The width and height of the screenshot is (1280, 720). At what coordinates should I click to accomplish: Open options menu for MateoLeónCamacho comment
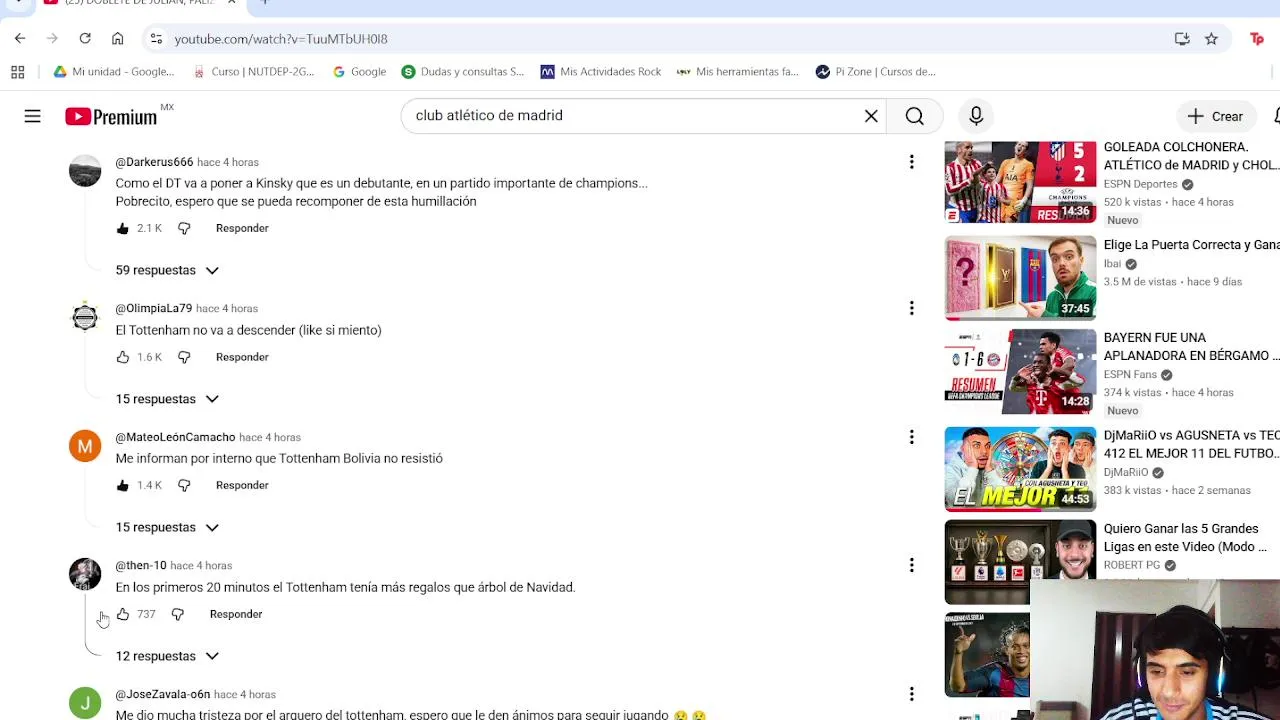click(911, 437)
